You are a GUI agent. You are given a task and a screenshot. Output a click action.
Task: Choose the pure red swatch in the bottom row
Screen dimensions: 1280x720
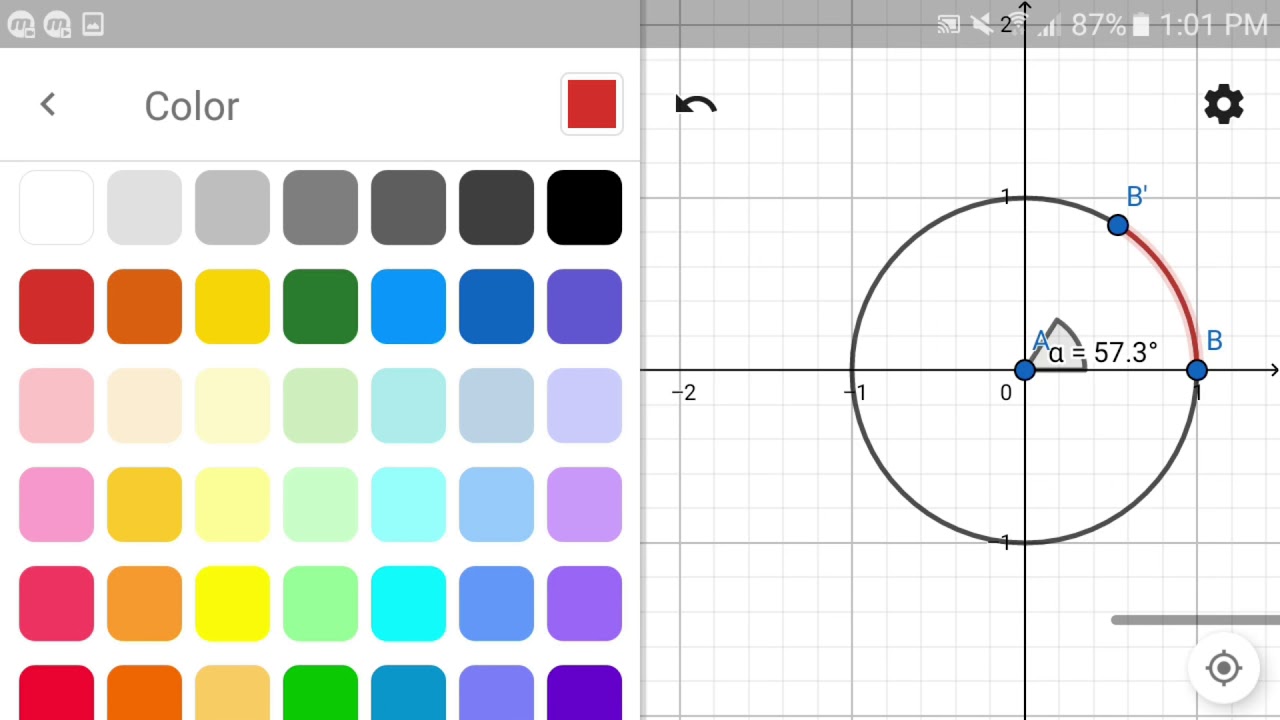pyautogui.click(x=56, y=692)
